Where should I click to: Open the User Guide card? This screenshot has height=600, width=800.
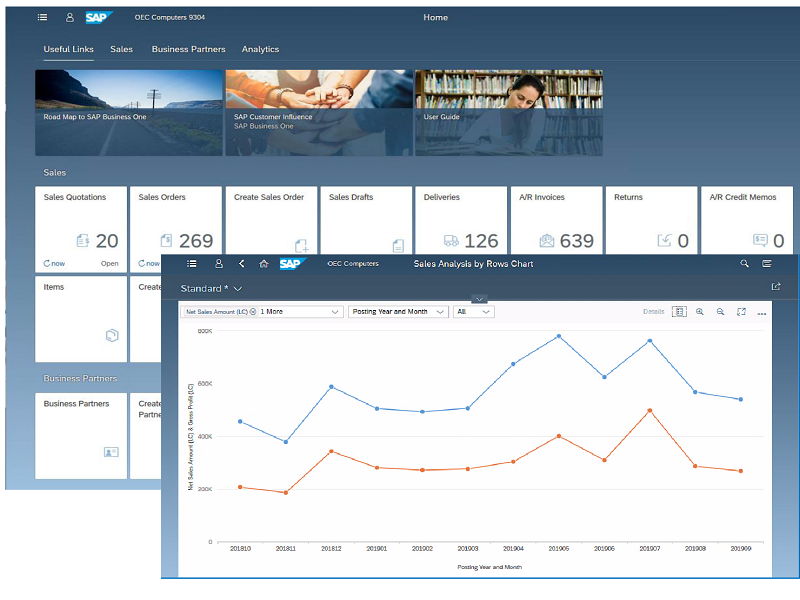[x=509, y=113]
